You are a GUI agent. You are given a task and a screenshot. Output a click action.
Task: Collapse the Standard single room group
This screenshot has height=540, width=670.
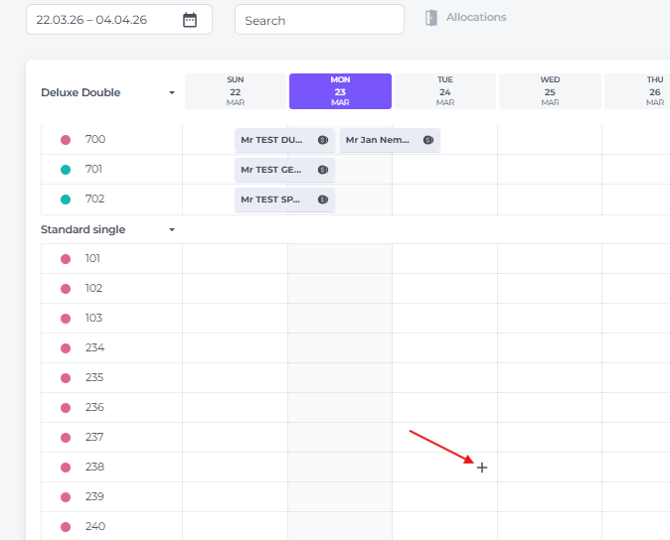[171, 230]
